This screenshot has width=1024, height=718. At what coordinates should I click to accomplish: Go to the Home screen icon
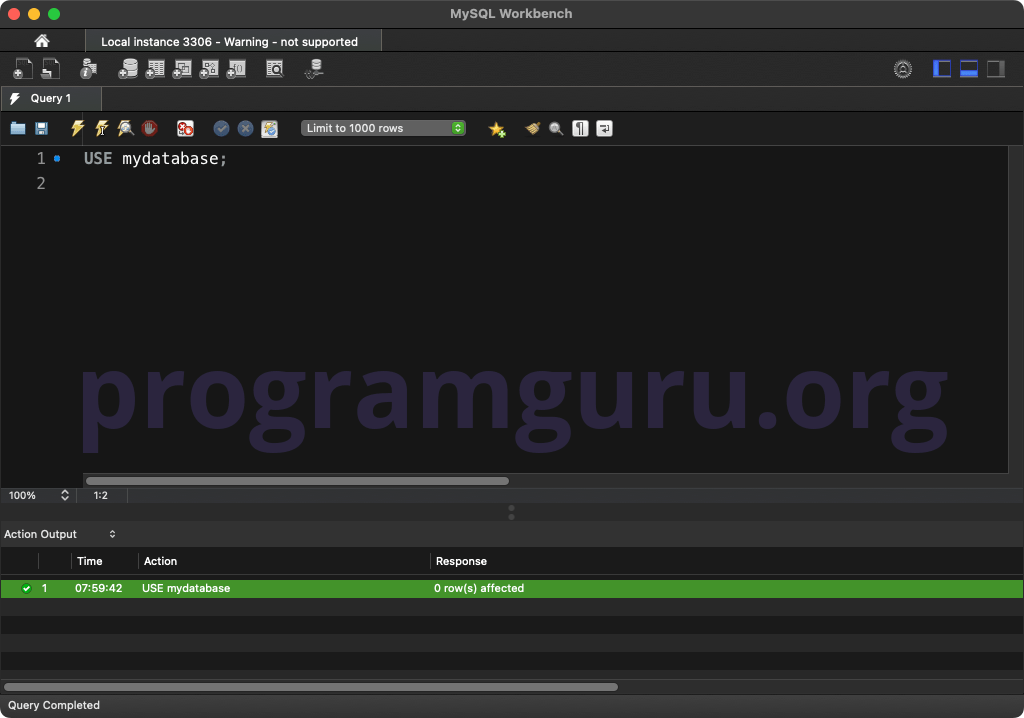tap(42, 41)
